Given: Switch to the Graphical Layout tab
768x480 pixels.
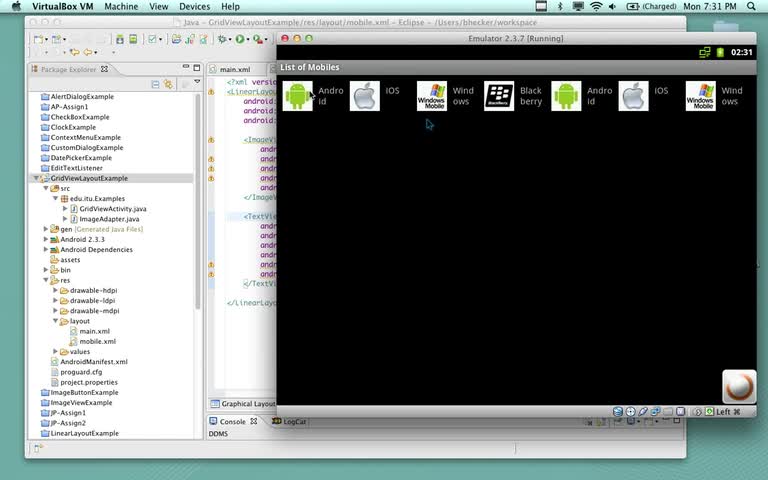Looking at the screenshot, I should click(243, 404).
